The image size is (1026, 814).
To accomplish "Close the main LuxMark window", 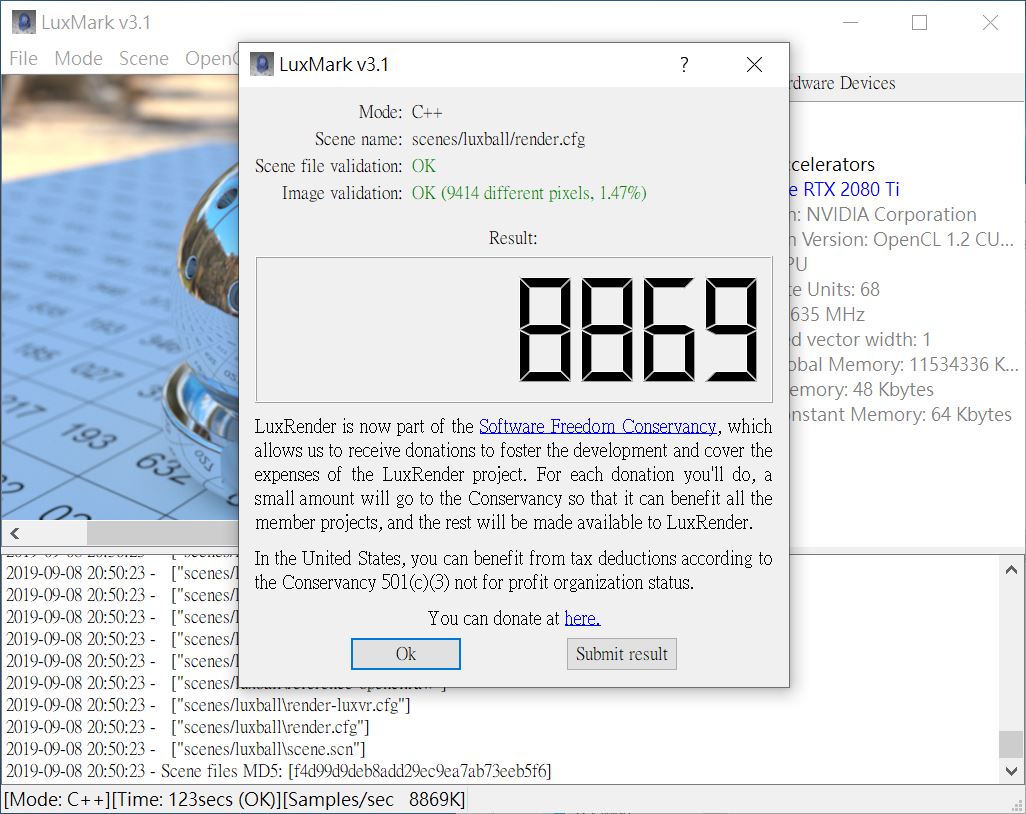I will [991, 22].
